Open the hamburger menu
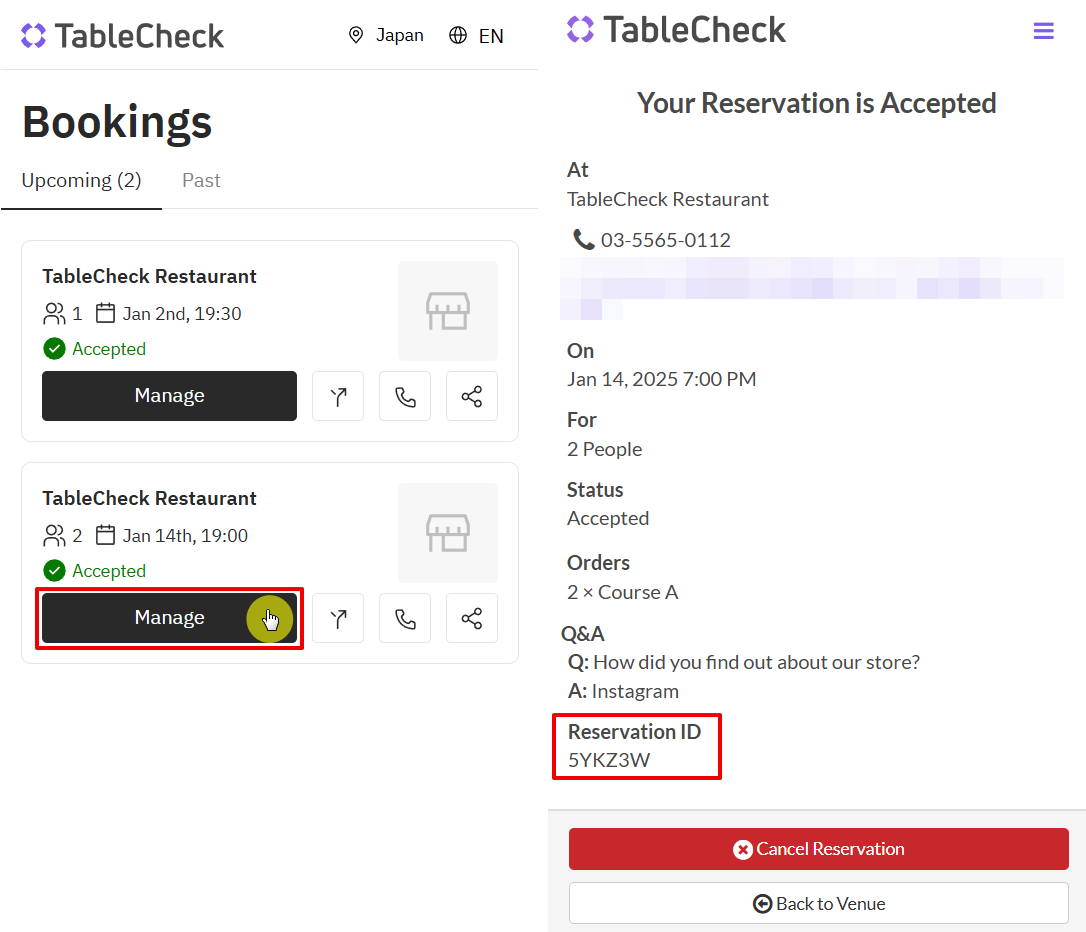This screenshot has width=1086, height=932. [x=1043, y=31]
